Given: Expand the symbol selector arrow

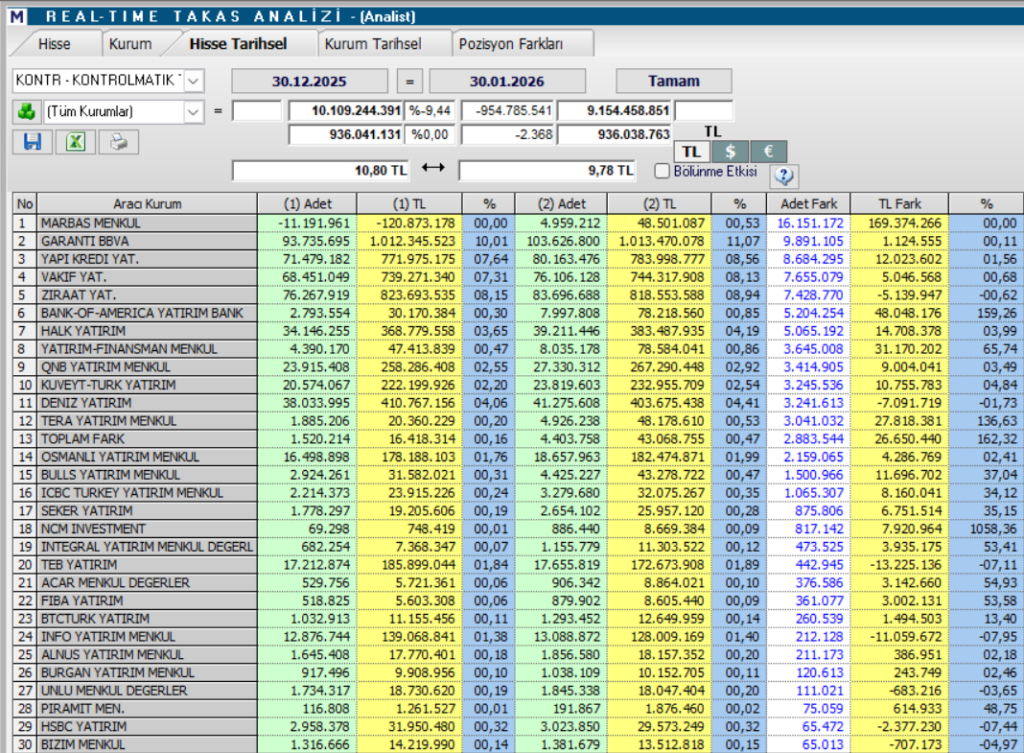Looking at the screenshot, I should pyautogui.click(x=191, y=81).
